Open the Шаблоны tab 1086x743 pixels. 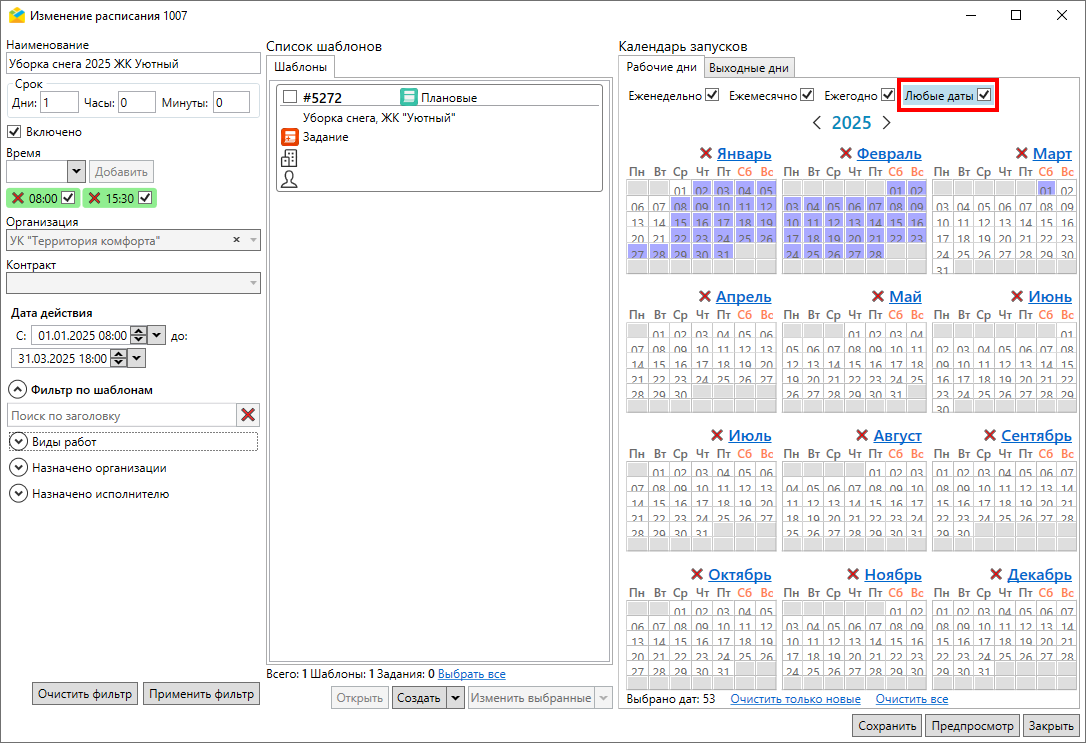(300, 67)
